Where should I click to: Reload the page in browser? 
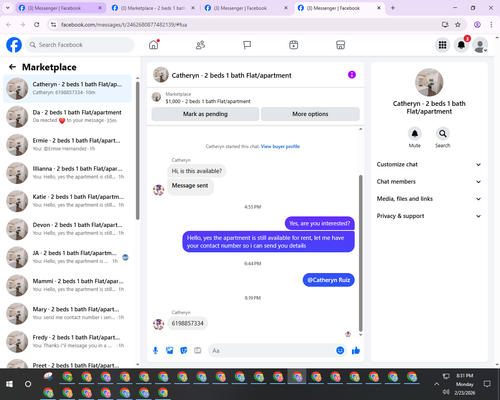click(x=37, y=24)
